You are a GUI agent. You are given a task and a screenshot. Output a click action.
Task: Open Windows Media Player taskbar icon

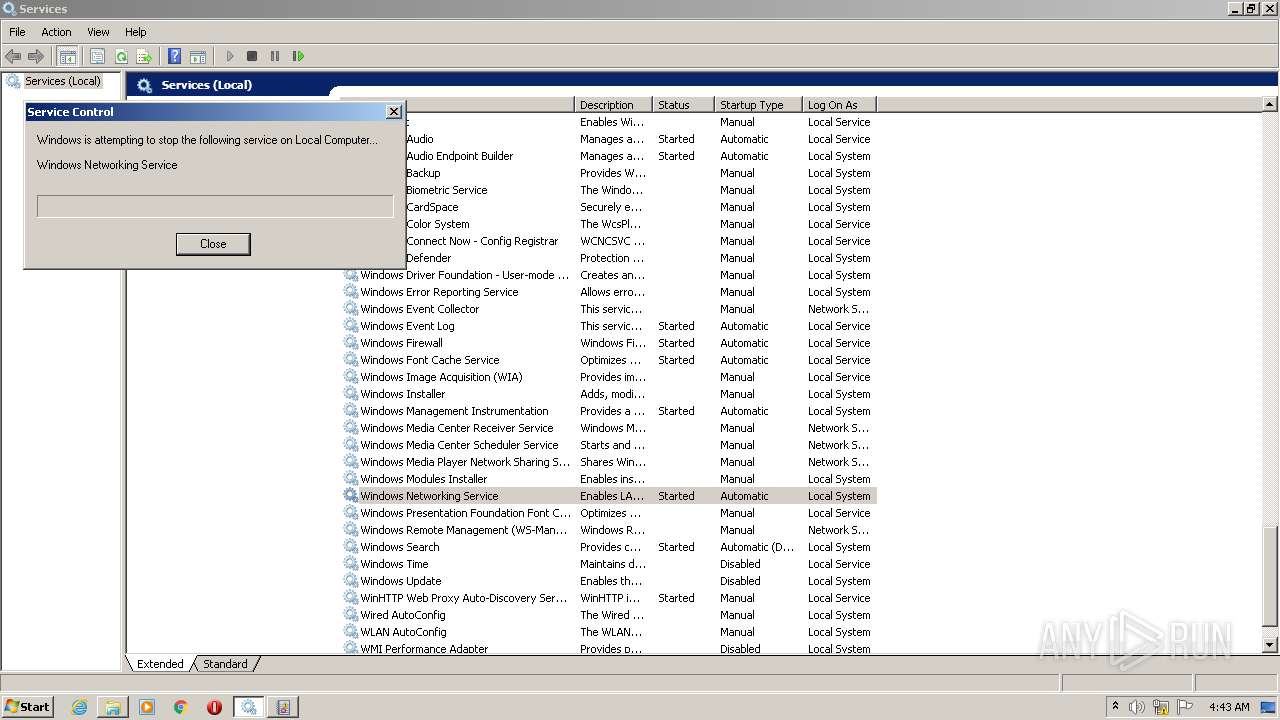147,707
